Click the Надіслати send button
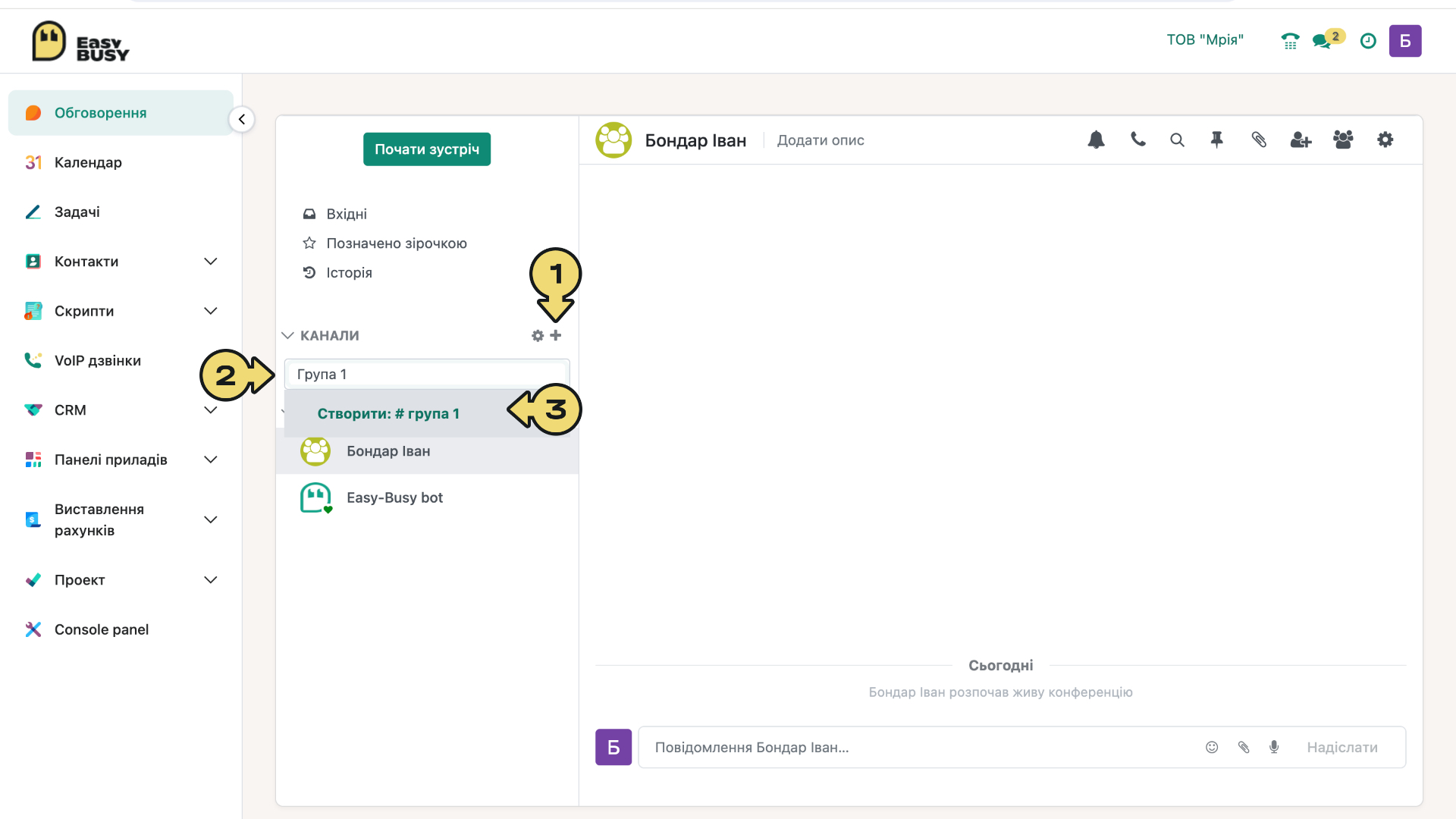The image size is (1456, 819). pyautogui.click(x=1342, y=748)
